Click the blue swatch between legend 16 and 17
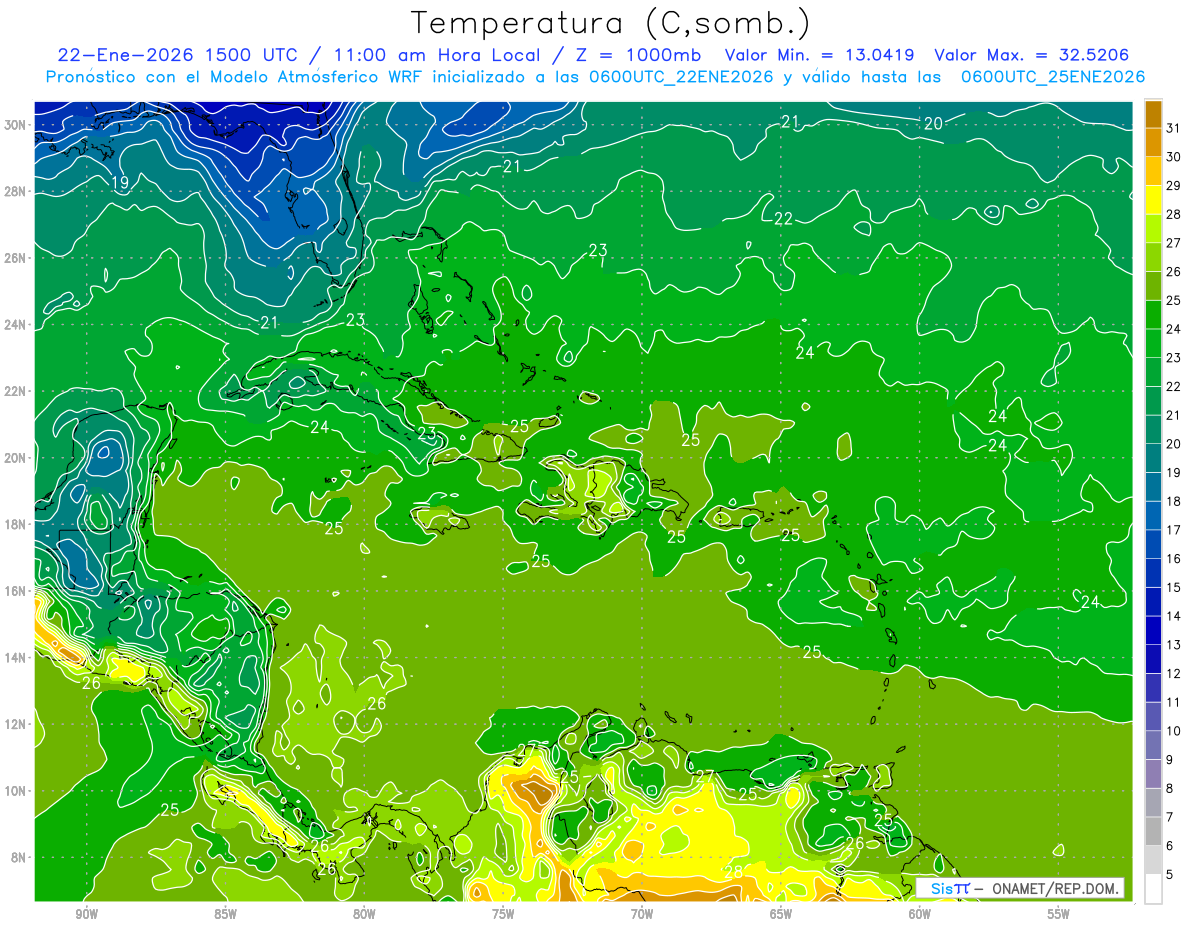Screen dimensions: 1200x927 (x=1153, y=544)
